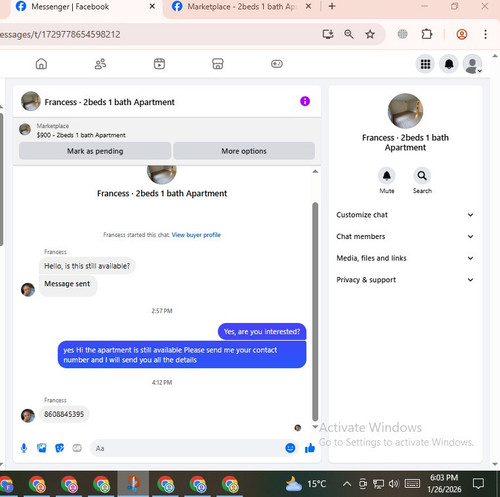Click the chat scrollbar thumb
The width and height of the screenshot is (500, 497).
[315, 312]
